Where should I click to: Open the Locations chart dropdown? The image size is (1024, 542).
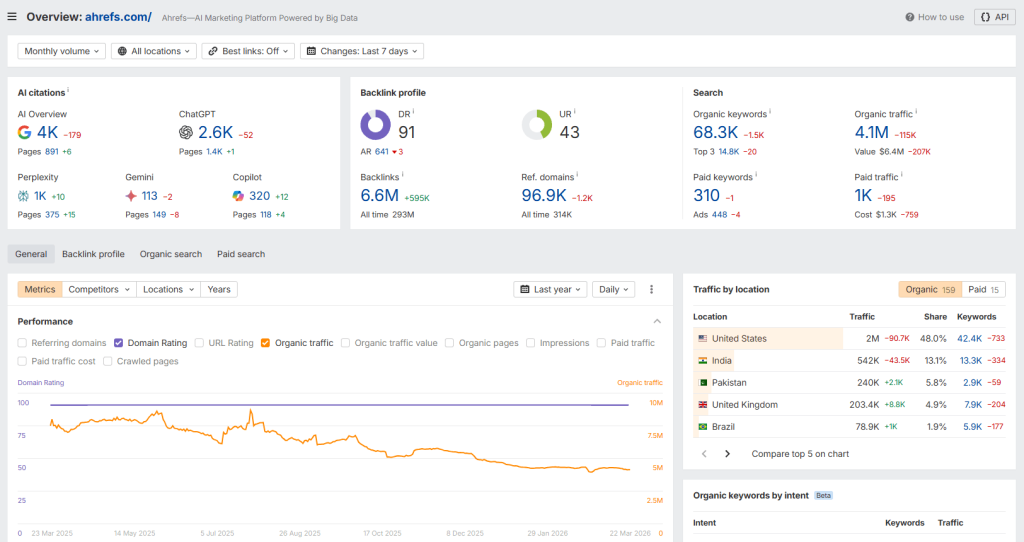tap(168, 289)
